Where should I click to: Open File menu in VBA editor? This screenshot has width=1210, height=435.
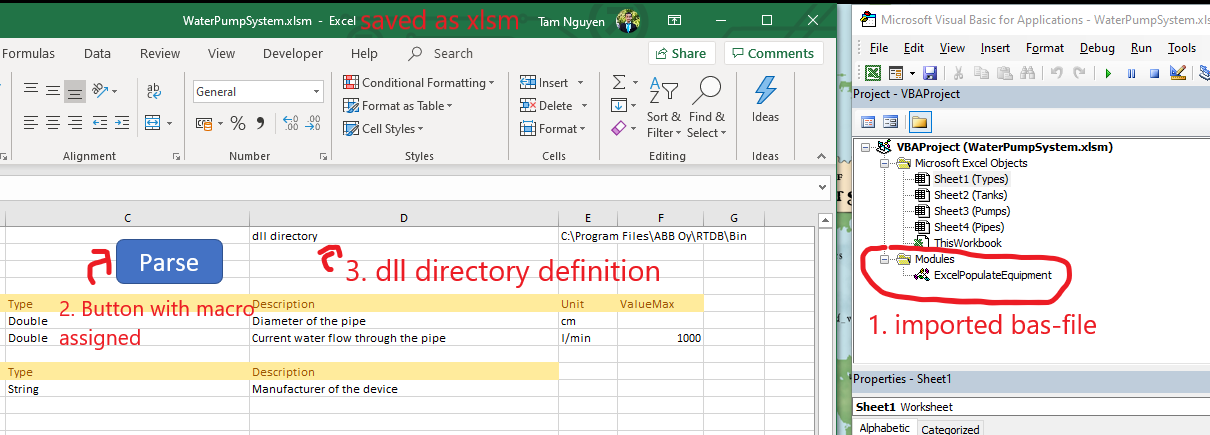879,47
